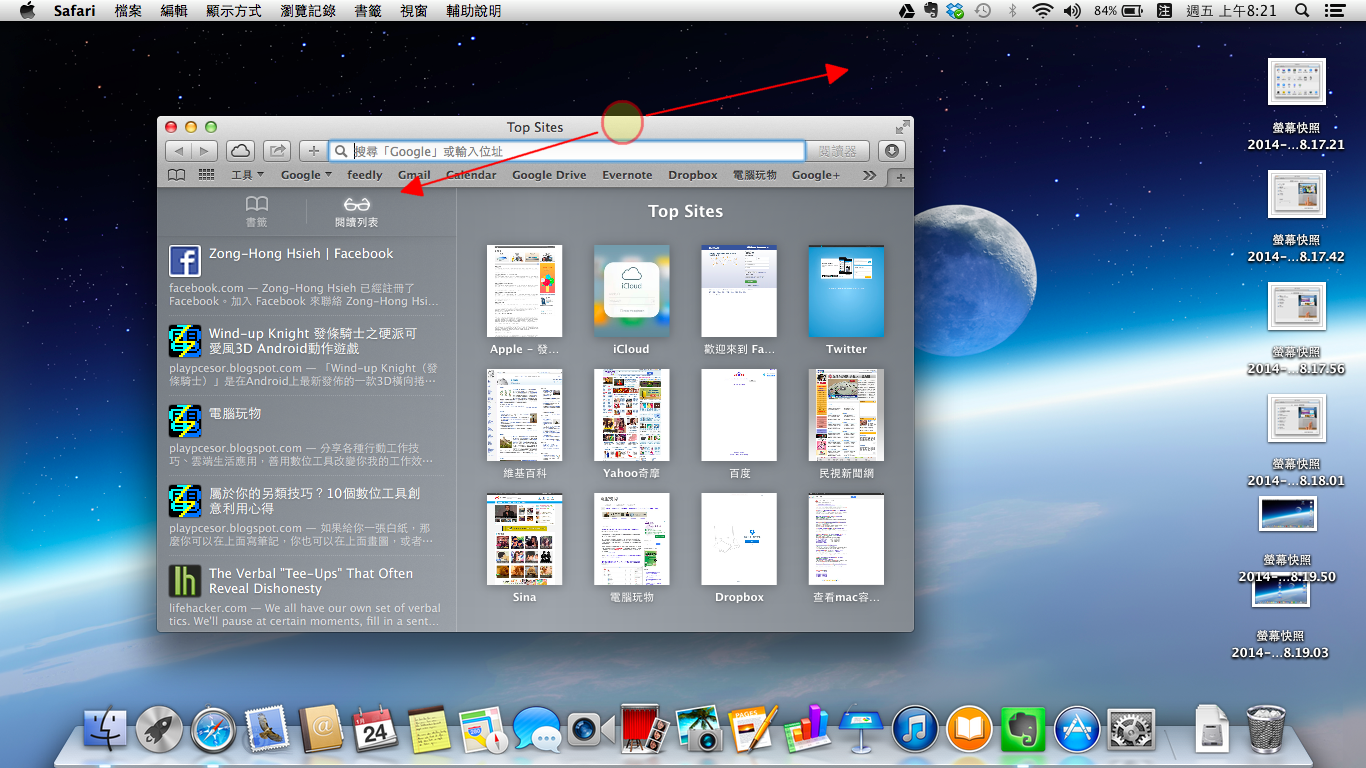Open the Safari application menu

[73, 11]
